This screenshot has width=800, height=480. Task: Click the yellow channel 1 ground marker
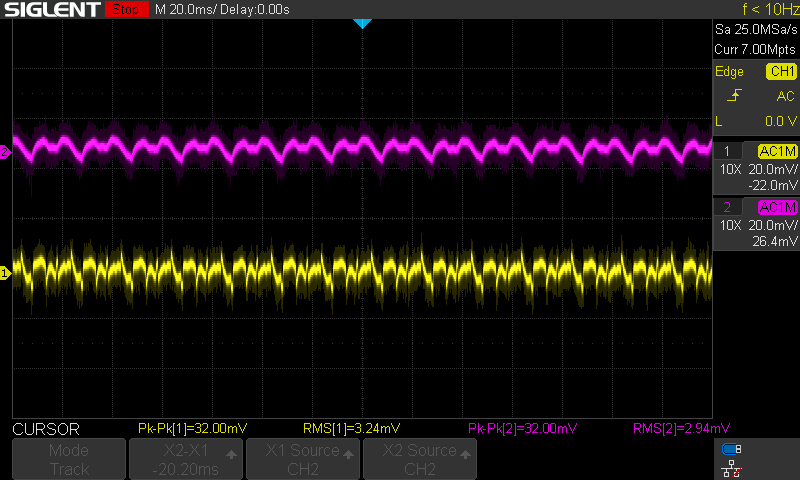[x=5, y=272]
